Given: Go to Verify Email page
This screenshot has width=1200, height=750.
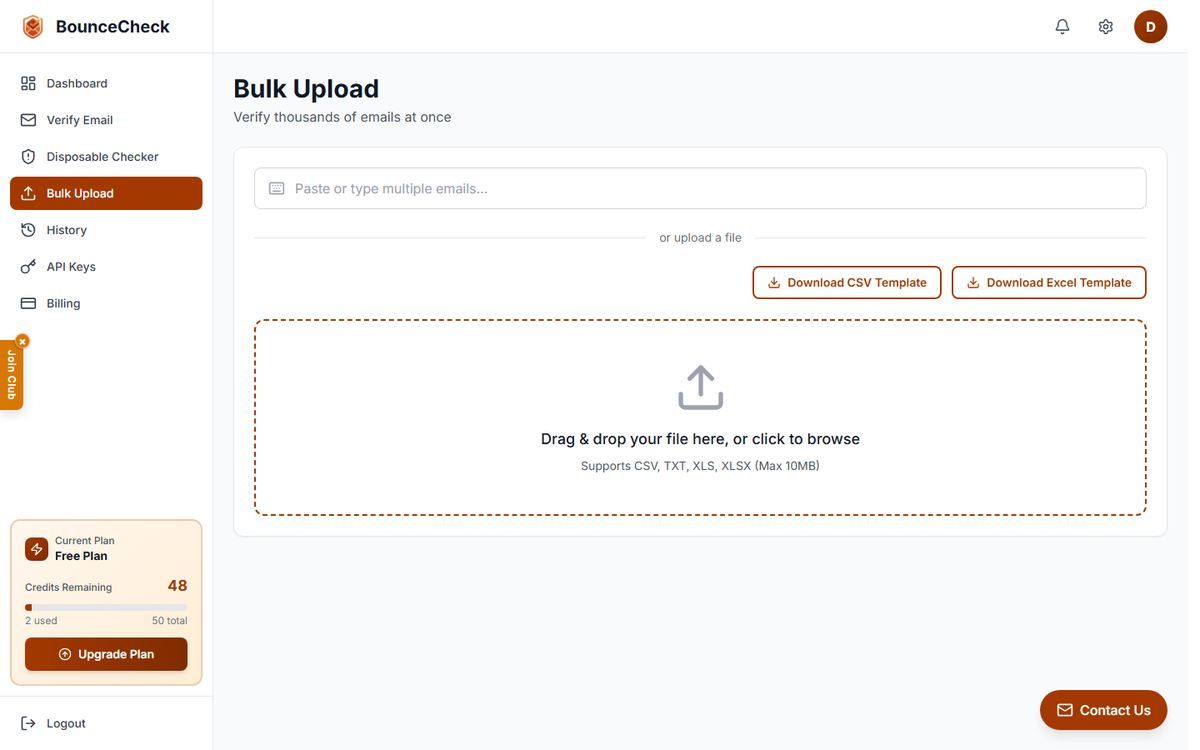Looking at the screenshot, I should pyautogui.click(x=106, y=120).
